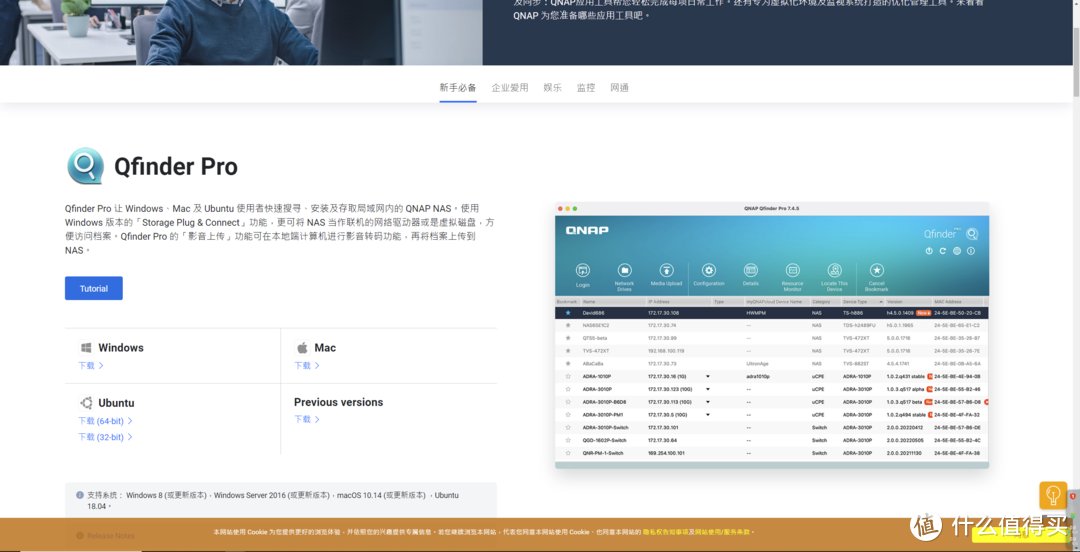Click the Windows logo icon
The width and height of the screenshot is (1080, 552).
pos(86,348)
